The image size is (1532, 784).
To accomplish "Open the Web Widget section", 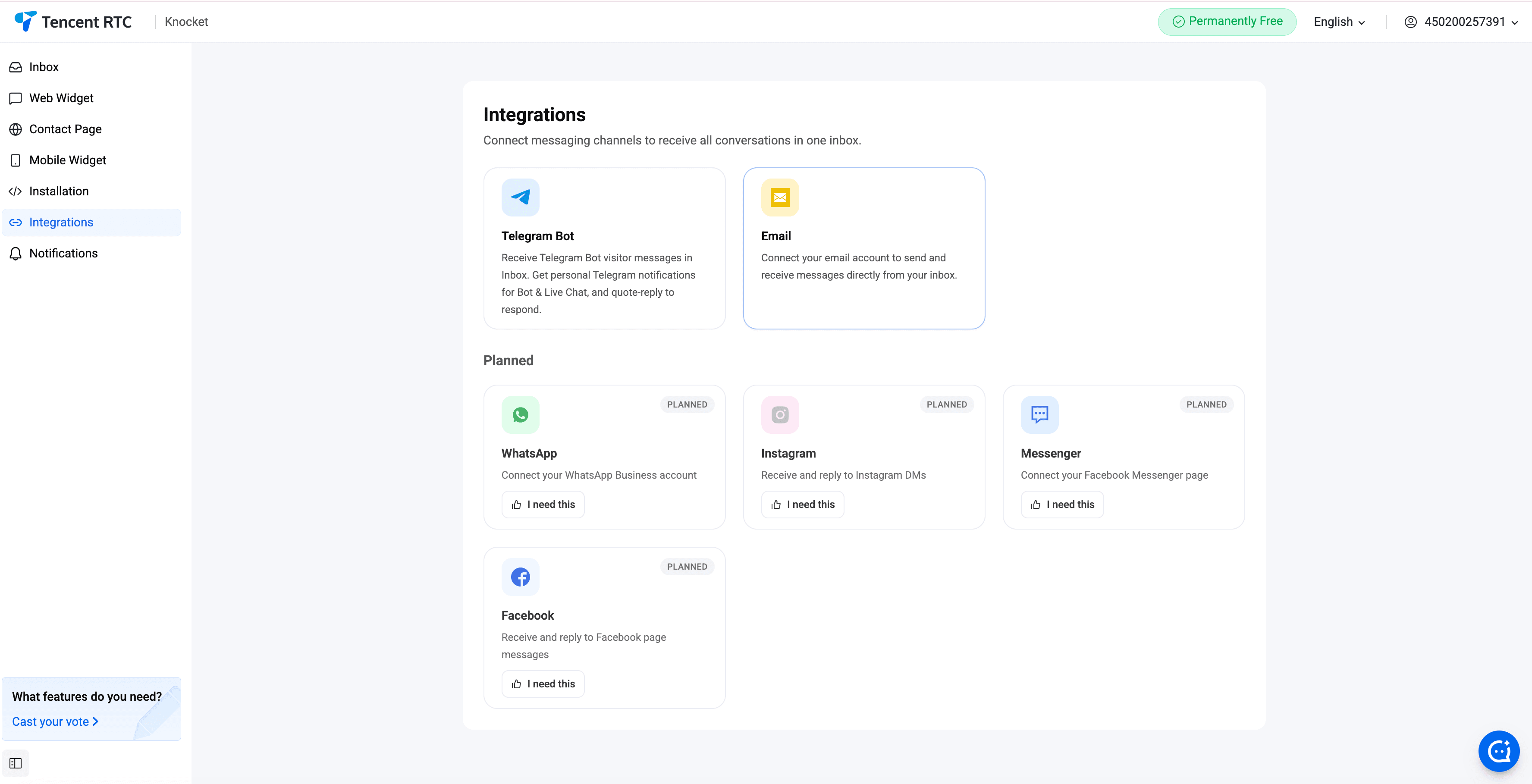I will [91, 98].
